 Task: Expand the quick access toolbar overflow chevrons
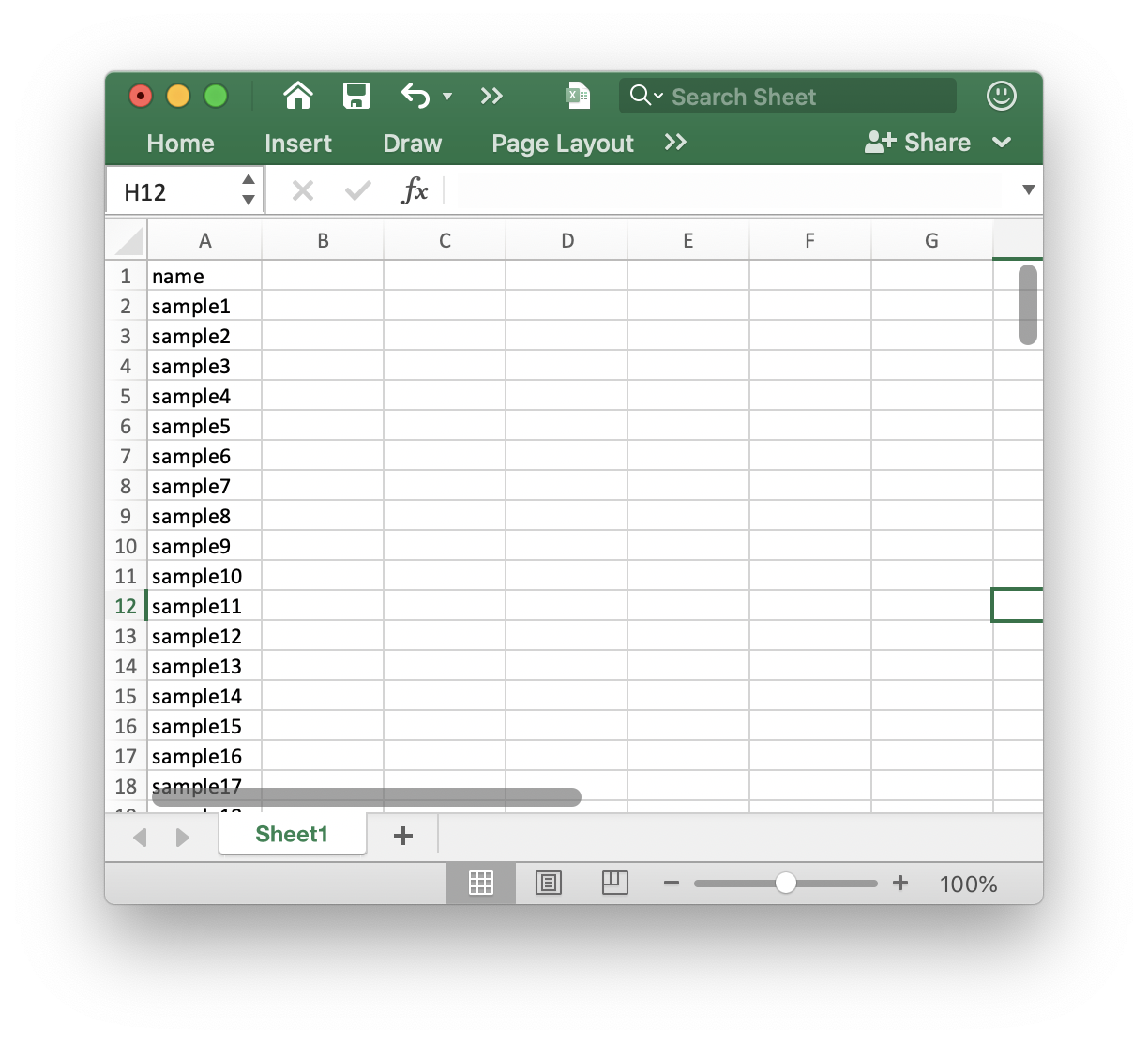pos(491,96)
